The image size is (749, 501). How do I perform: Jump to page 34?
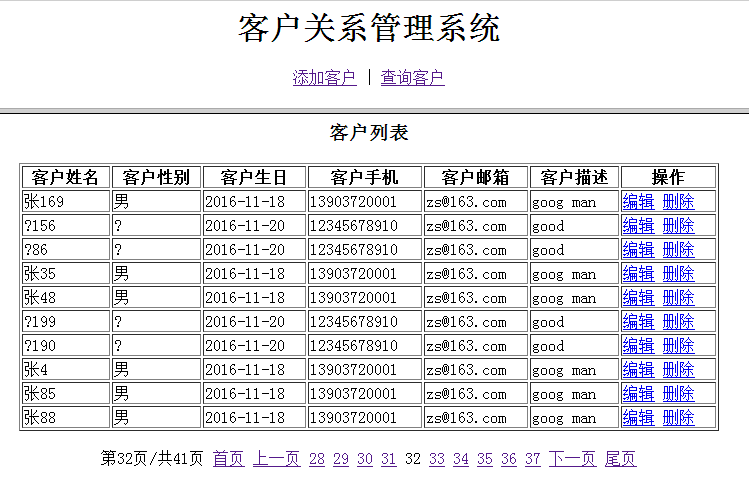click(x=460, y=459)
